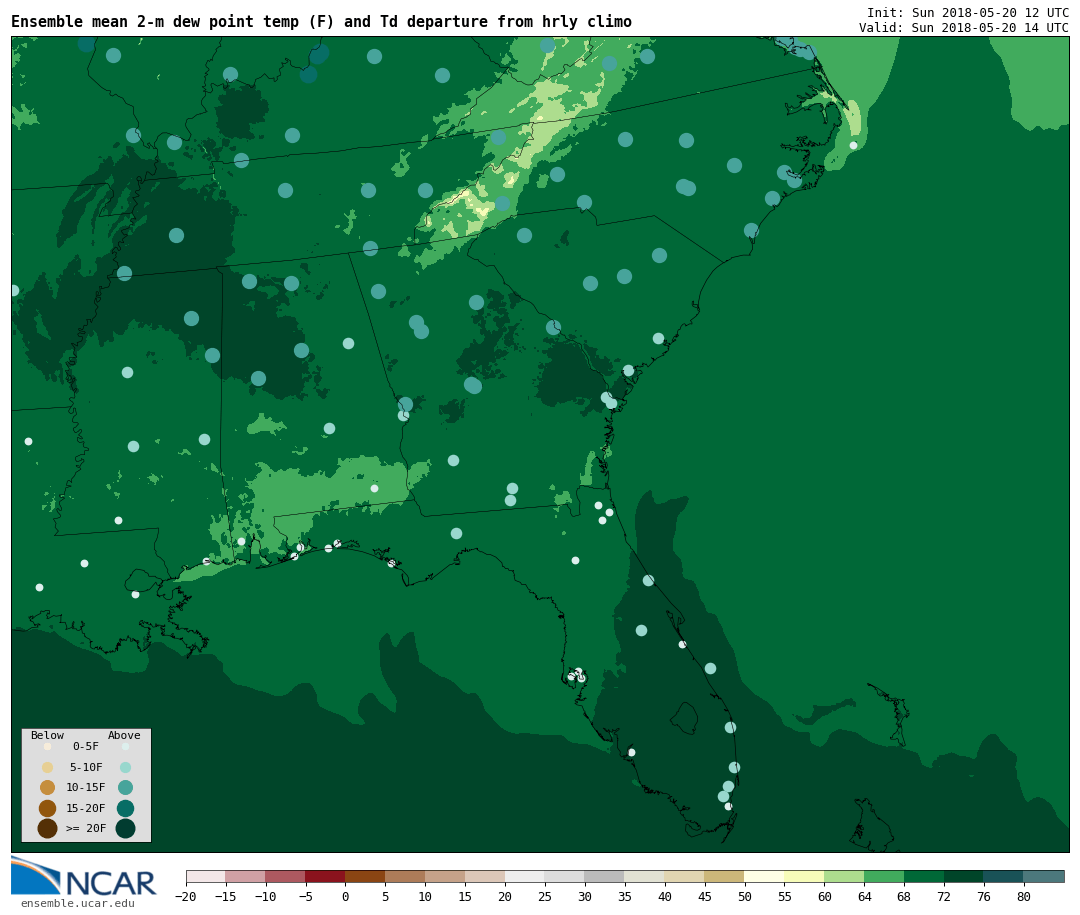Image resolution: width=1080 pixels, height=915 pixels.
Task: Click the map title 'Ensemble mean 2-m dew point temp'
Action: 155,21
